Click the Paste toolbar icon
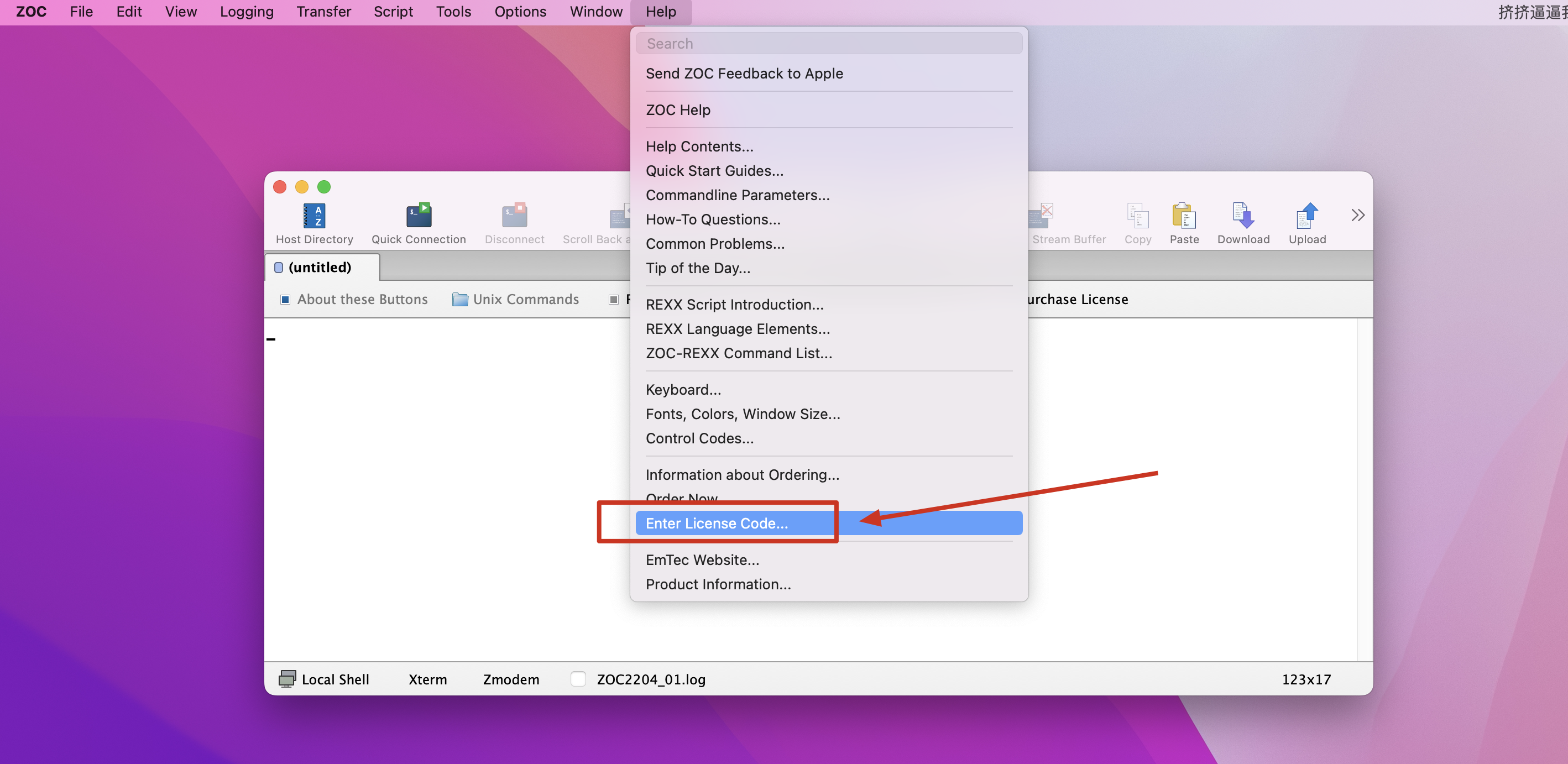Viewport: 1568px width, 764px height. pyautogui.click(x=1183, y=216)
